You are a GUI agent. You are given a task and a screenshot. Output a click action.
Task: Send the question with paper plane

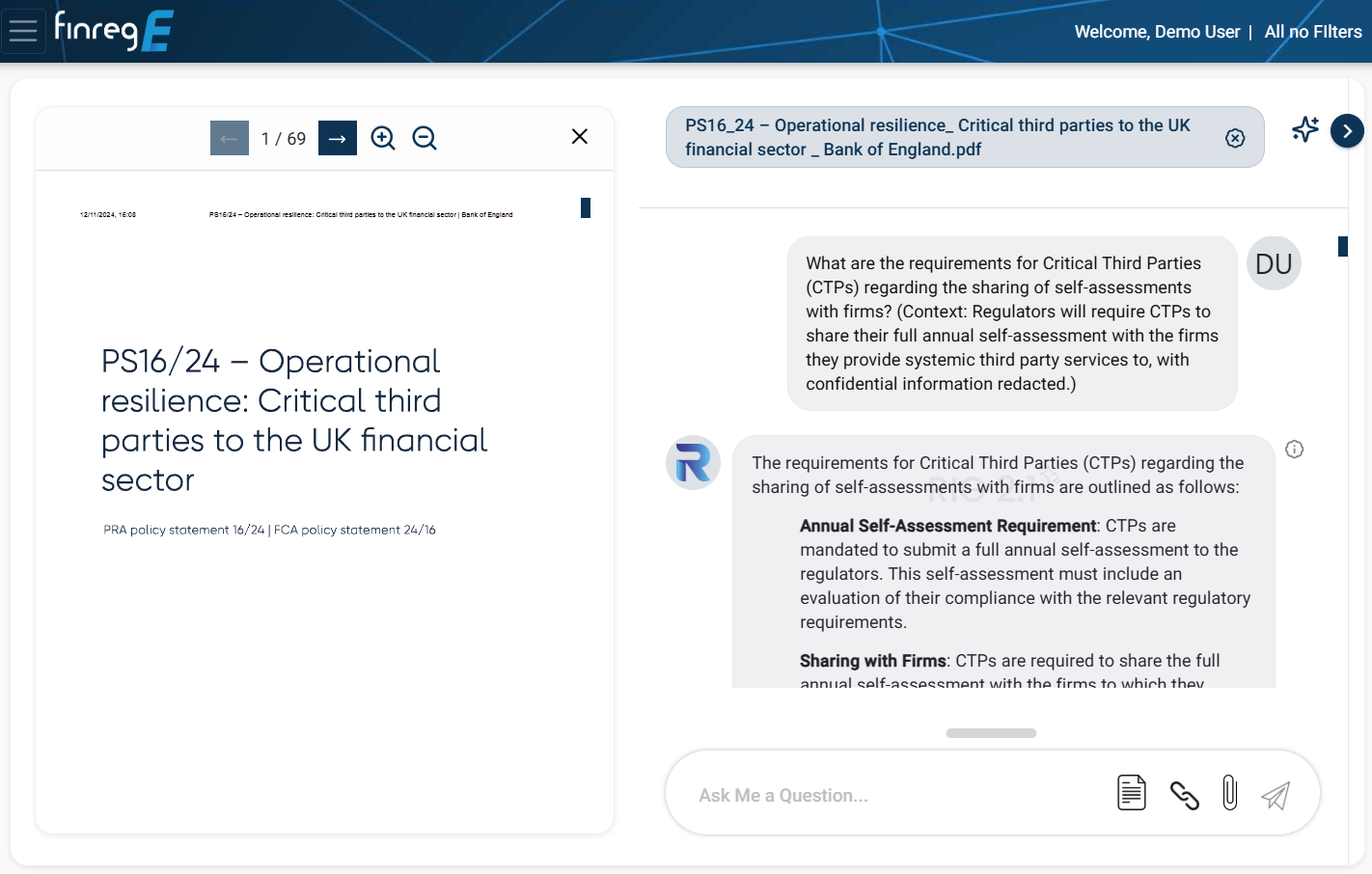[1276, 795]
